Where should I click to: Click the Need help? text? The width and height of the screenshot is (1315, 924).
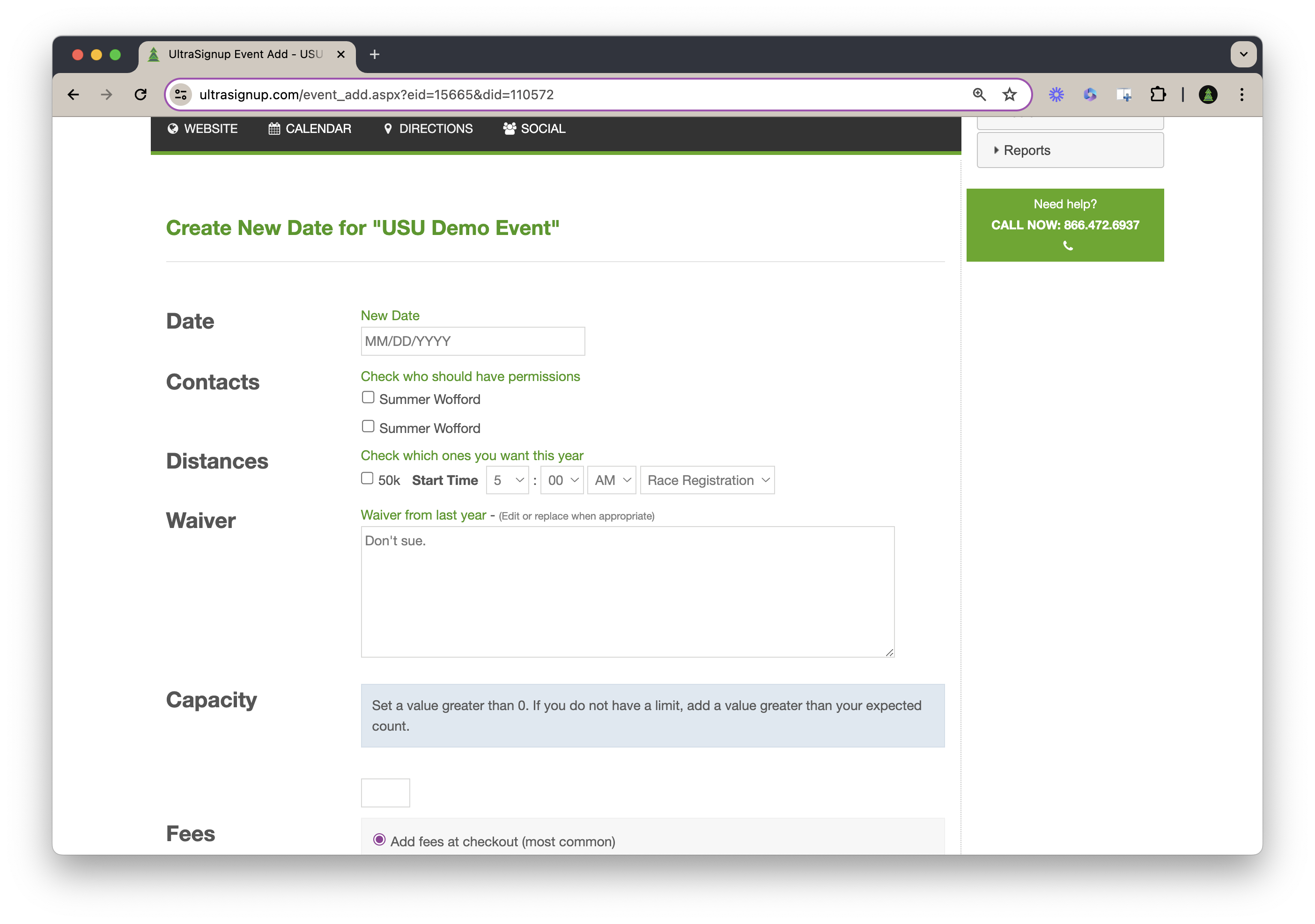[x=1065, y=205]
